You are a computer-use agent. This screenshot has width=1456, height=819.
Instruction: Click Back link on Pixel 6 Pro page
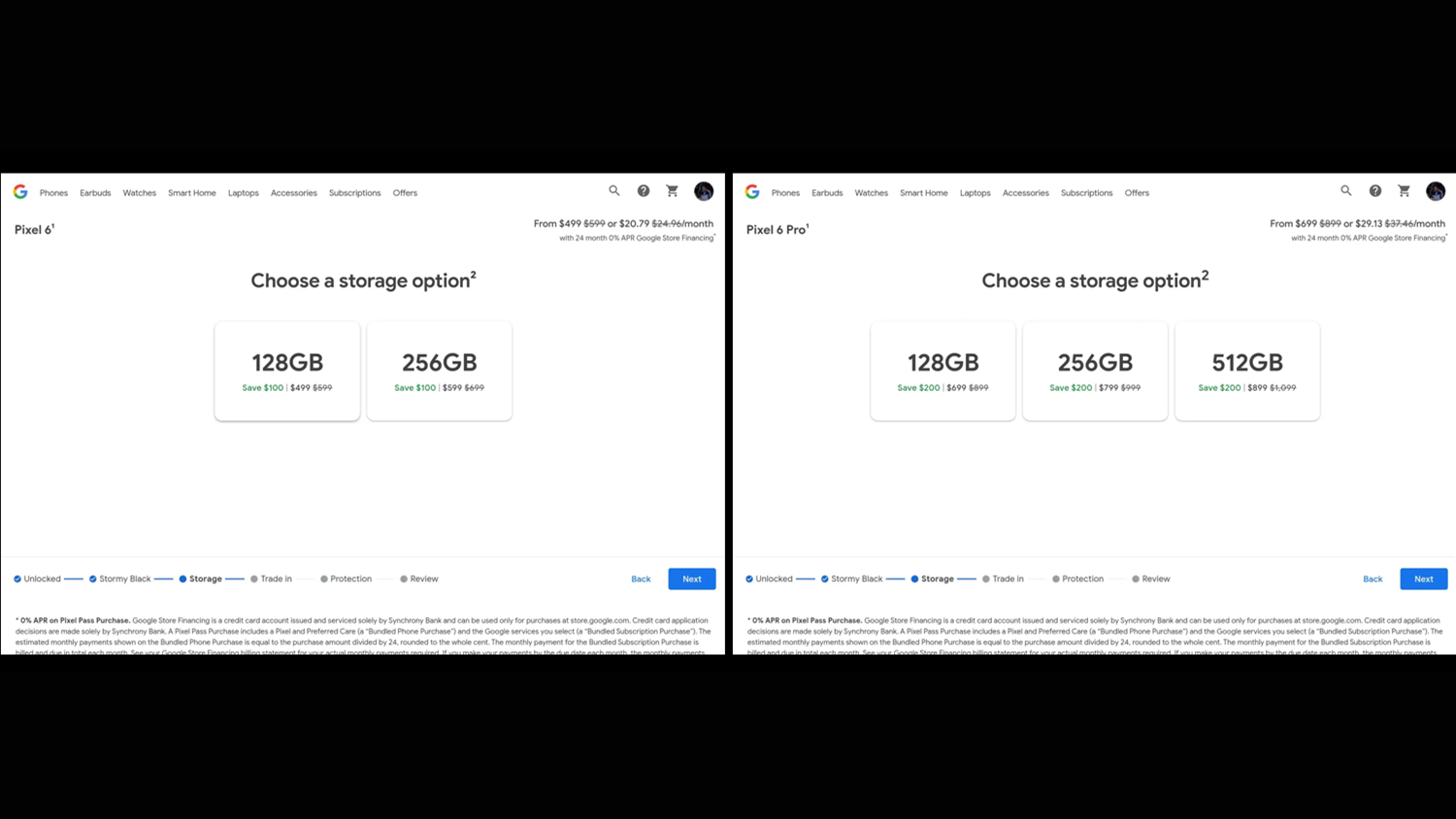(x=1373, y=579)
